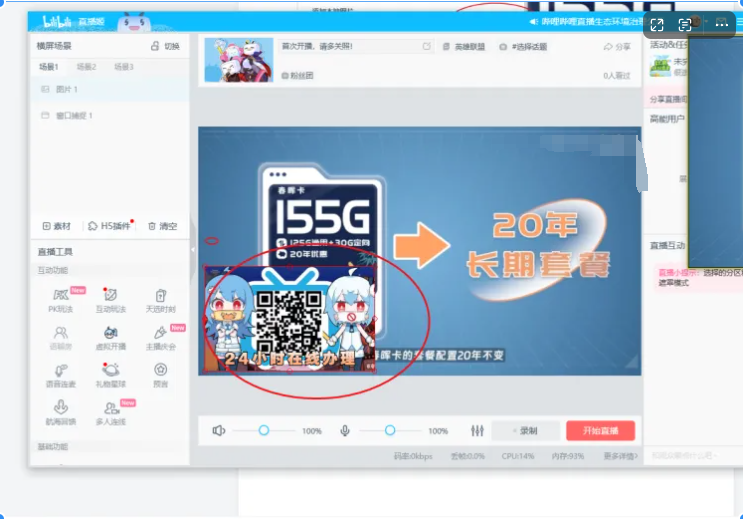Switch to 场景2 tab
Image resolution: width=743 pixels, height=519 pixels.
click(86, 67)
